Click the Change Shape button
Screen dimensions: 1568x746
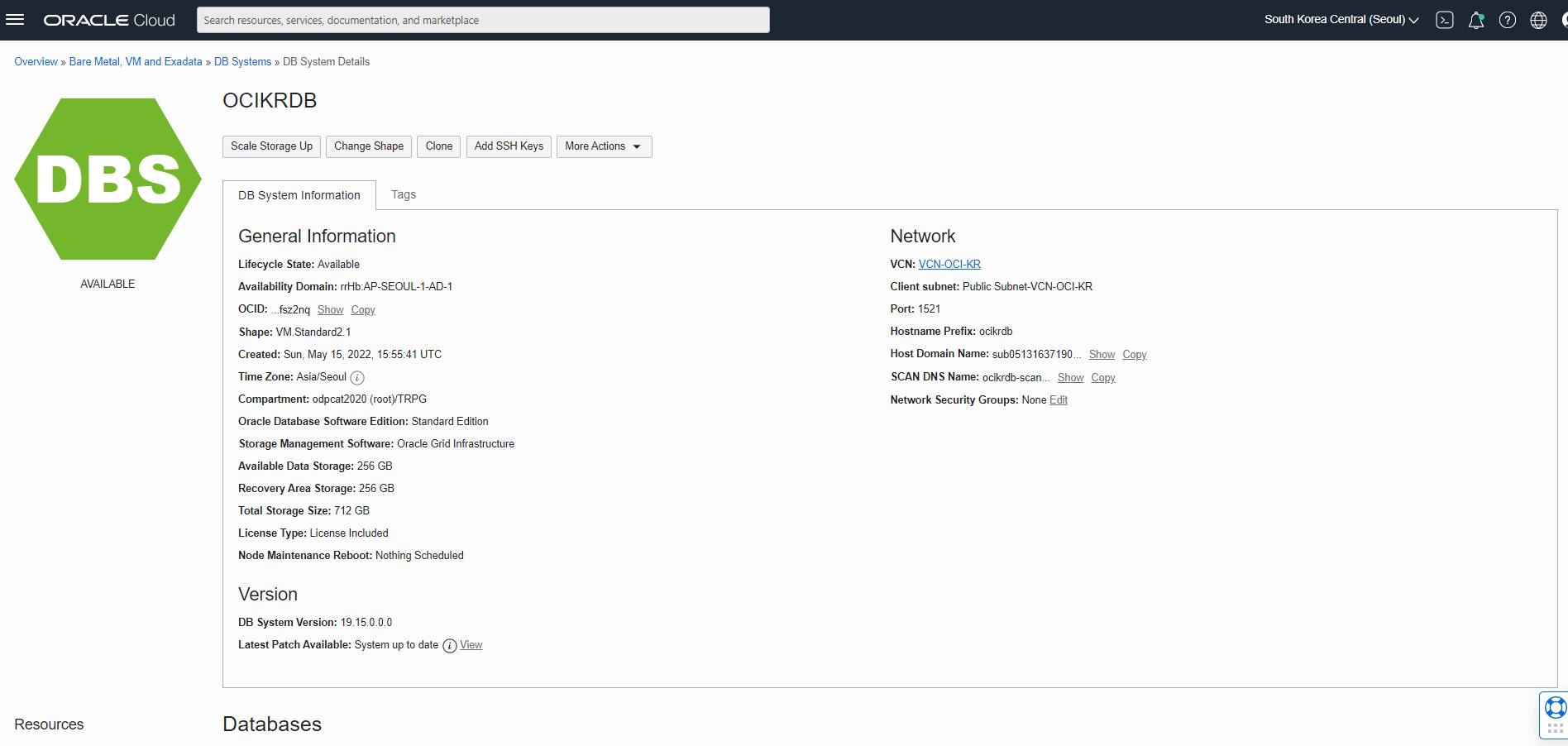coord(369,146)
